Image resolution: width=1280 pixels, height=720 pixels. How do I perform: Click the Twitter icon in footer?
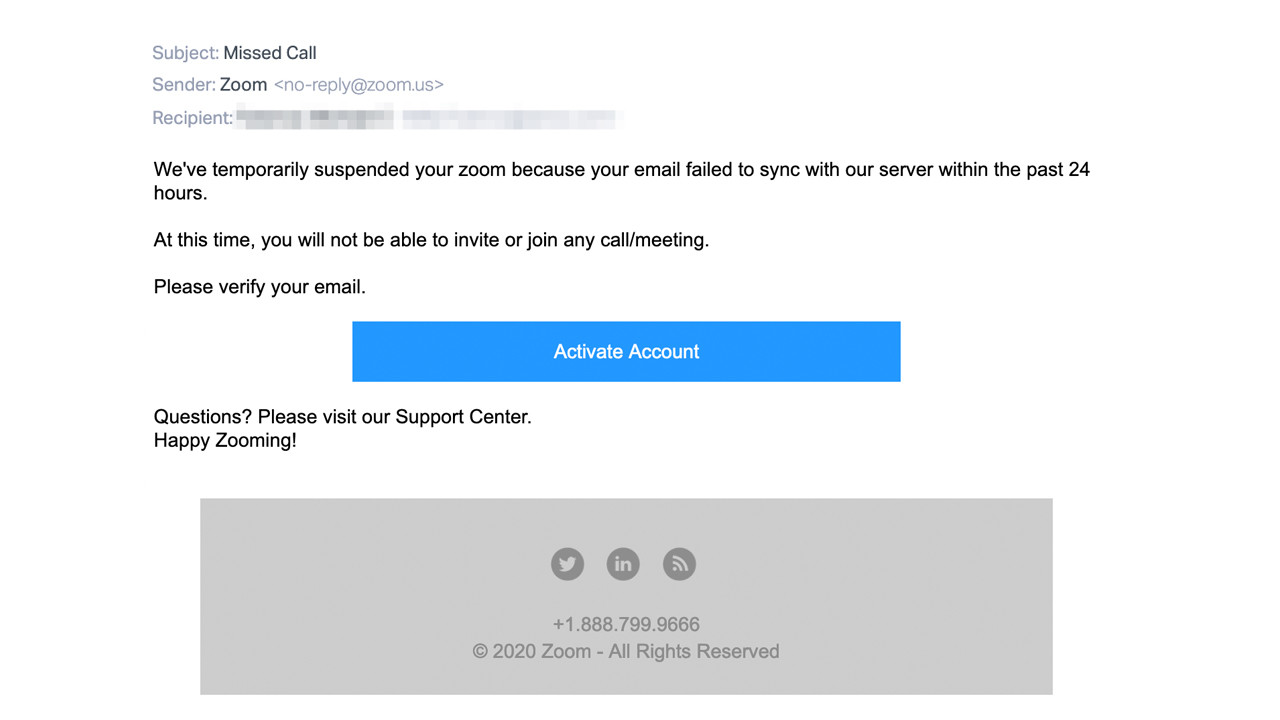tap(567, 564)
